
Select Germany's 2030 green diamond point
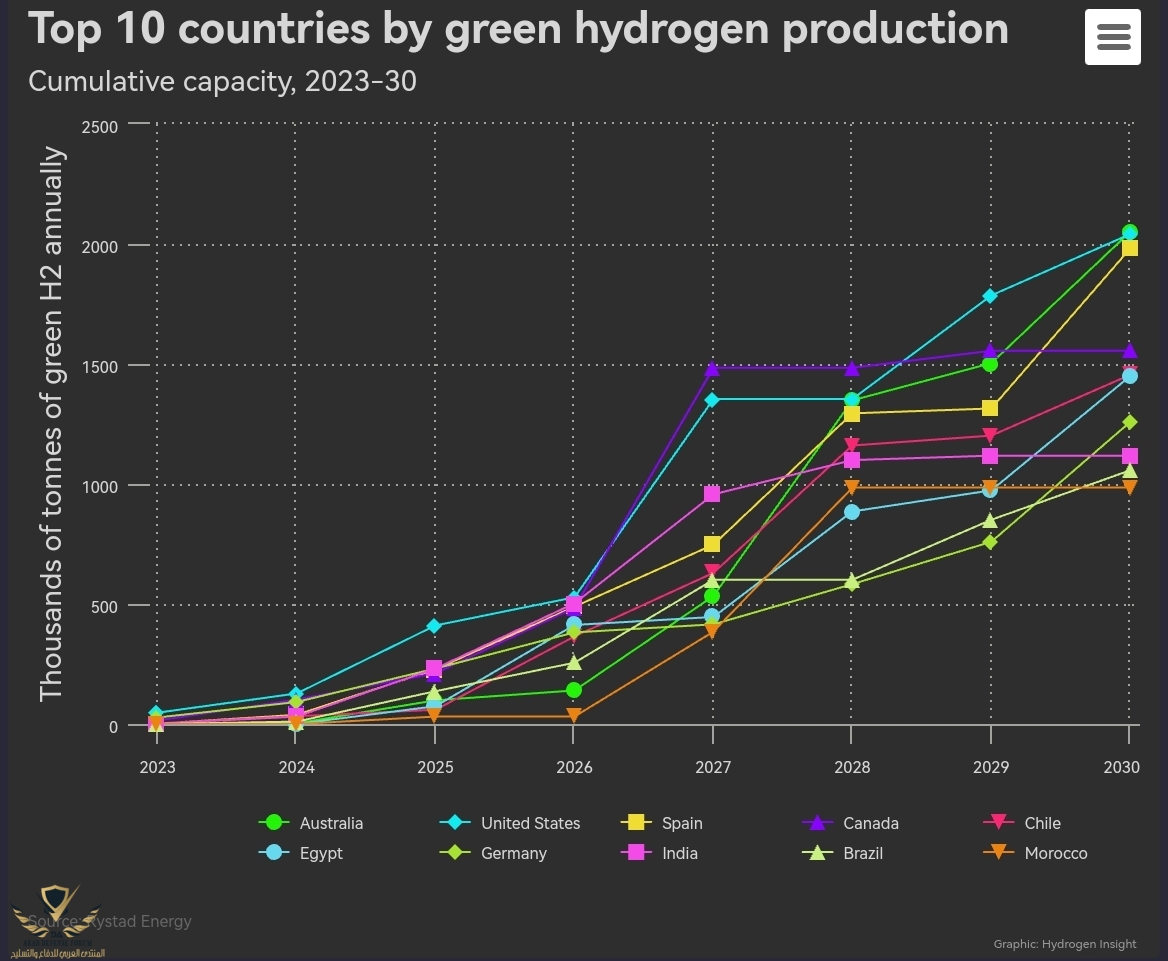point(1129,422)
